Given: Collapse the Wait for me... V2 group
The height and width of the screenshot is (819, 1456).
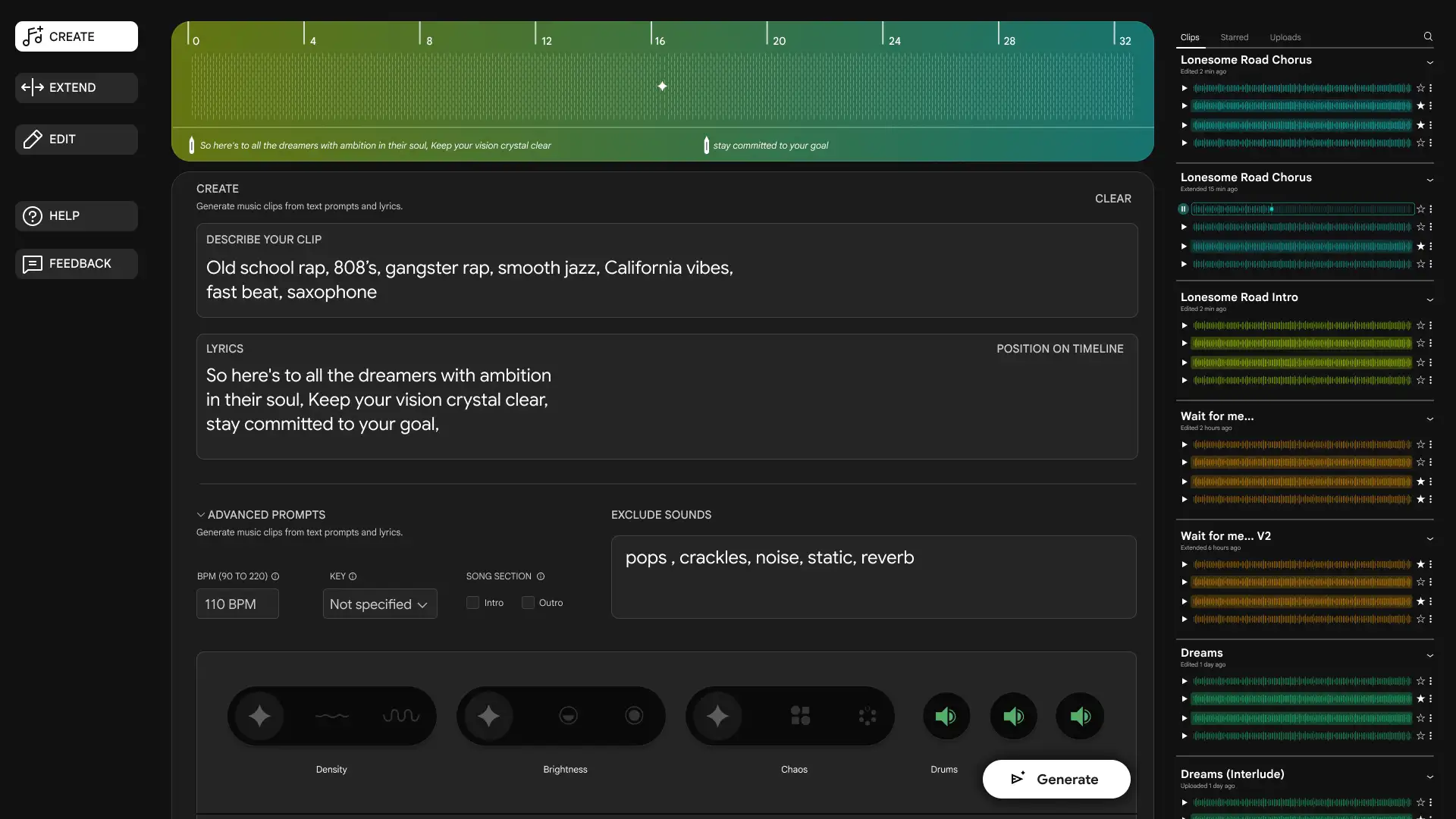Looking at the screenshot, I should tap(1429, 539).
